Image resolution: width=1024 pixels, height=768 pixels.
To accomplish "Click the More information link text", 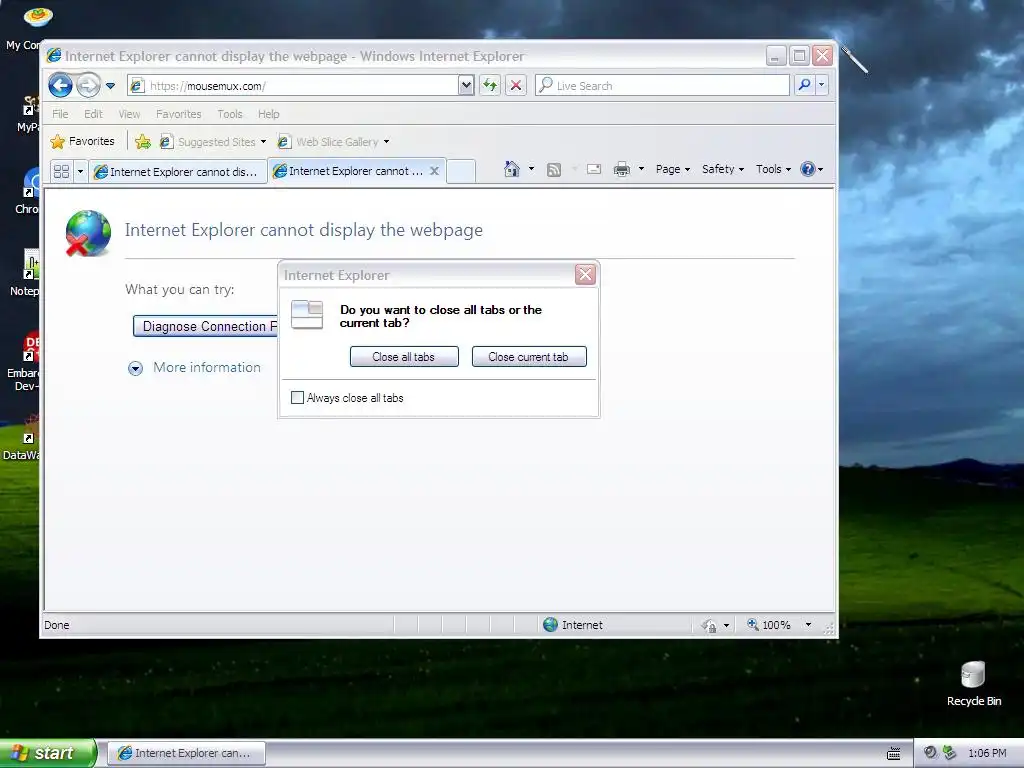I will coord(207,367).
